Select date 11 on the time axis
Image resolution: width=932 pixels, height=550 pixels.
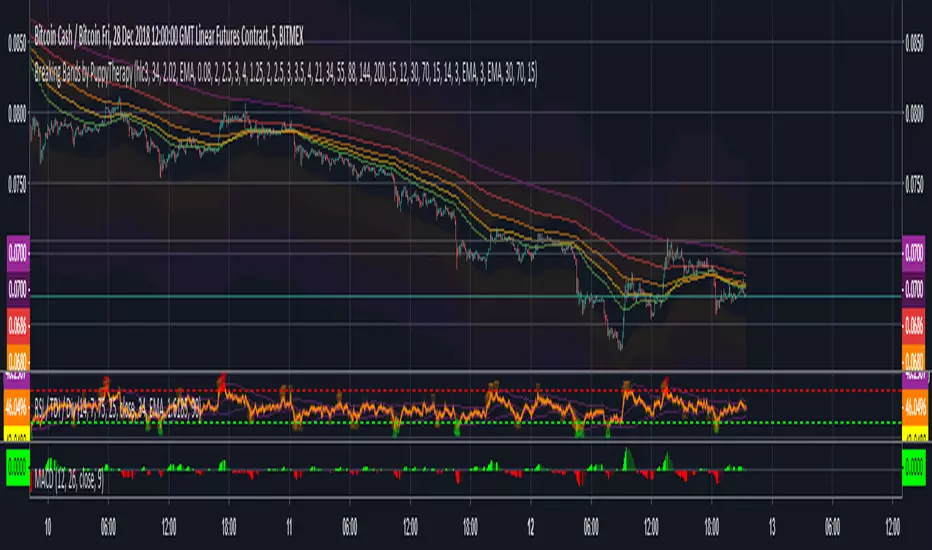(x=288, y=523)
